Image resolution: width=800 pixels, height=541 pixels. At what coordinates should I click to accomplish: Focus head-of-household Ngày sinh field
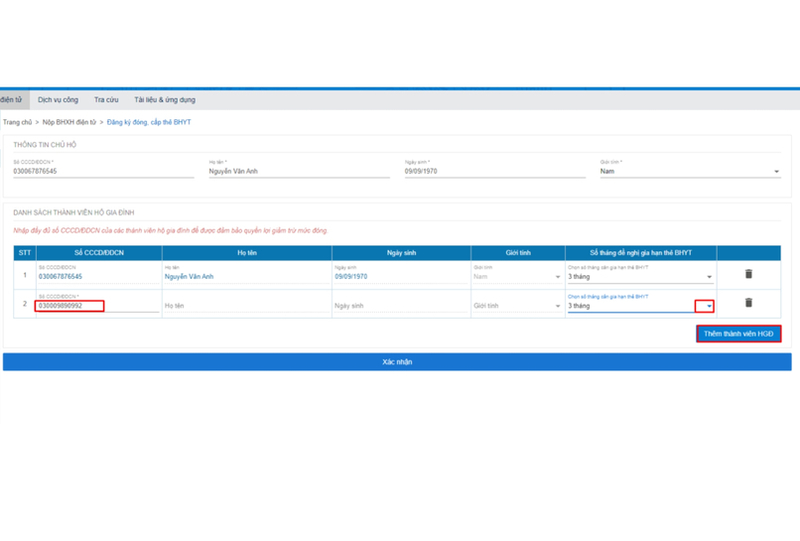click(495, 171)
